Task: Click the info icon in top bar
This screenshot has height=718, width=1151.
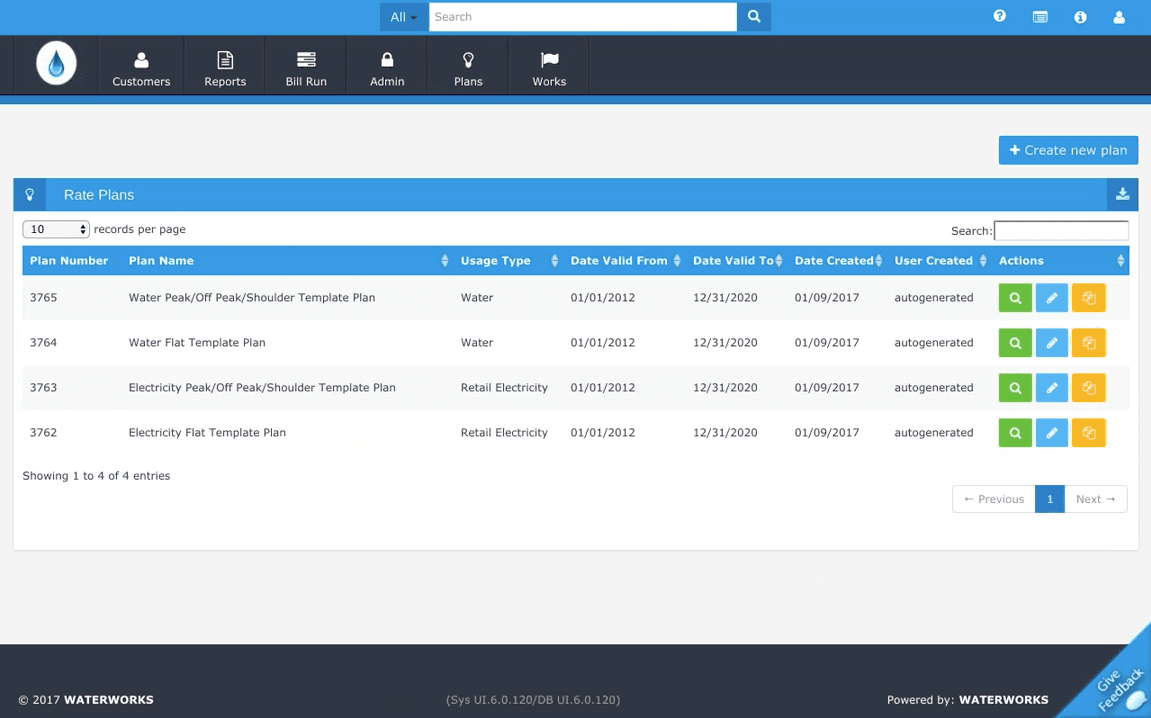Action: tap(1081, 17)
